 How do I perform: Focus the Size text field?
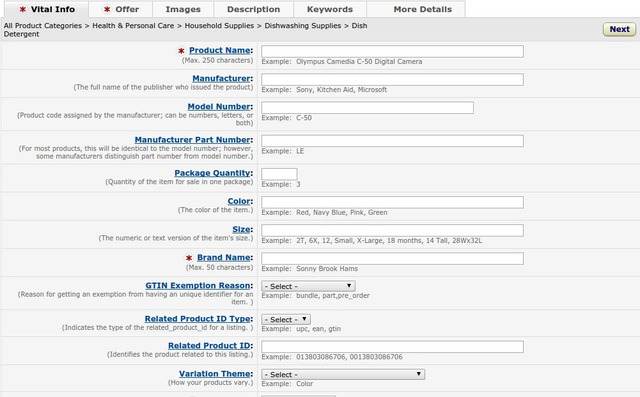(392, 231)
